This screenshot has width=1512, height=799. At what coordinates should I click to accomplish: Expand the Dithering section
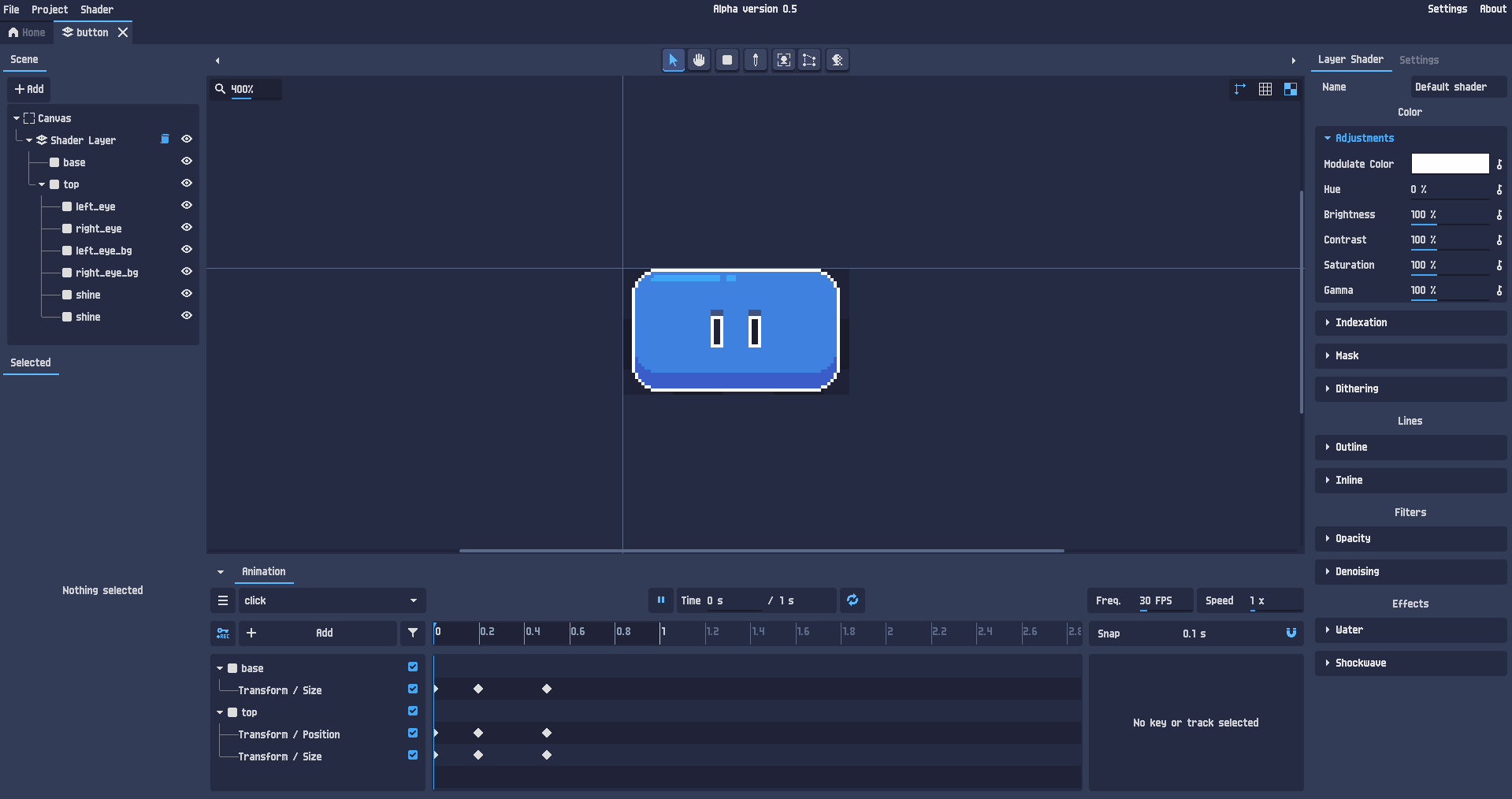(x=1410, y=388)
